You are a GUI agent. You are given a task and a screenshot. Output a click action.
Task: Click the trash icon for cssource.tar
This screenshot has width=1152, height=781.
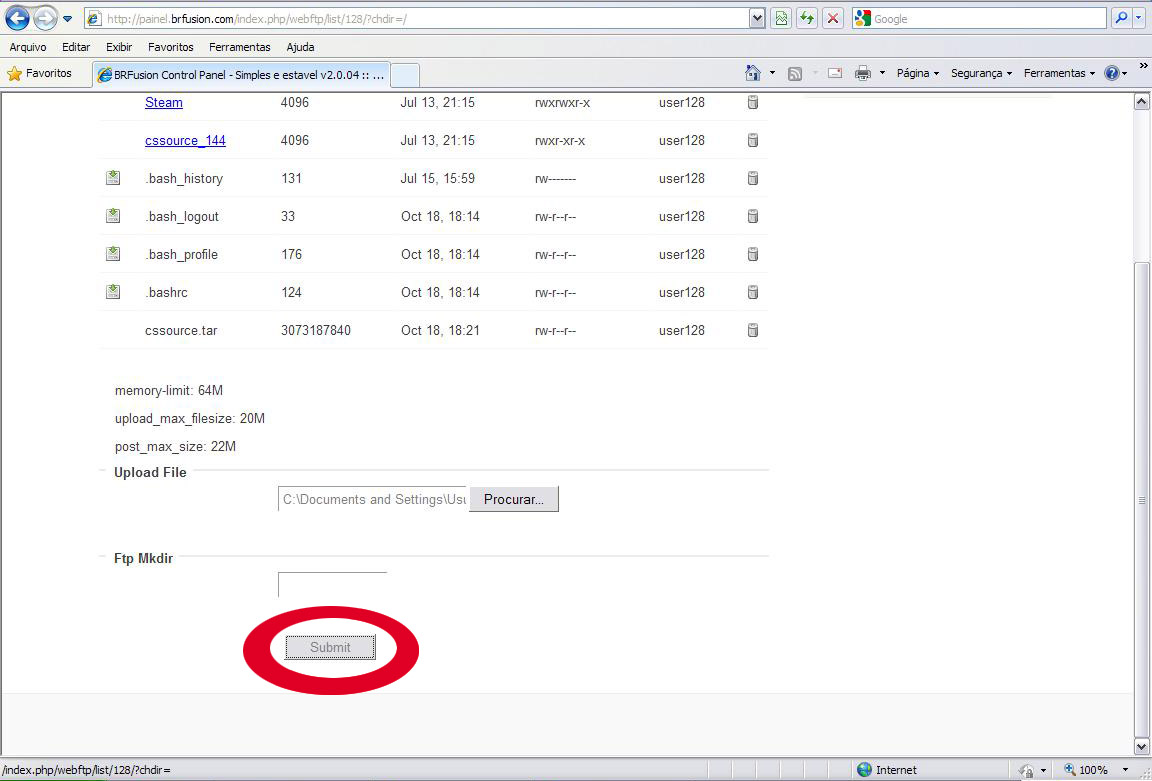pyautogui.click(x=753, y=330)
